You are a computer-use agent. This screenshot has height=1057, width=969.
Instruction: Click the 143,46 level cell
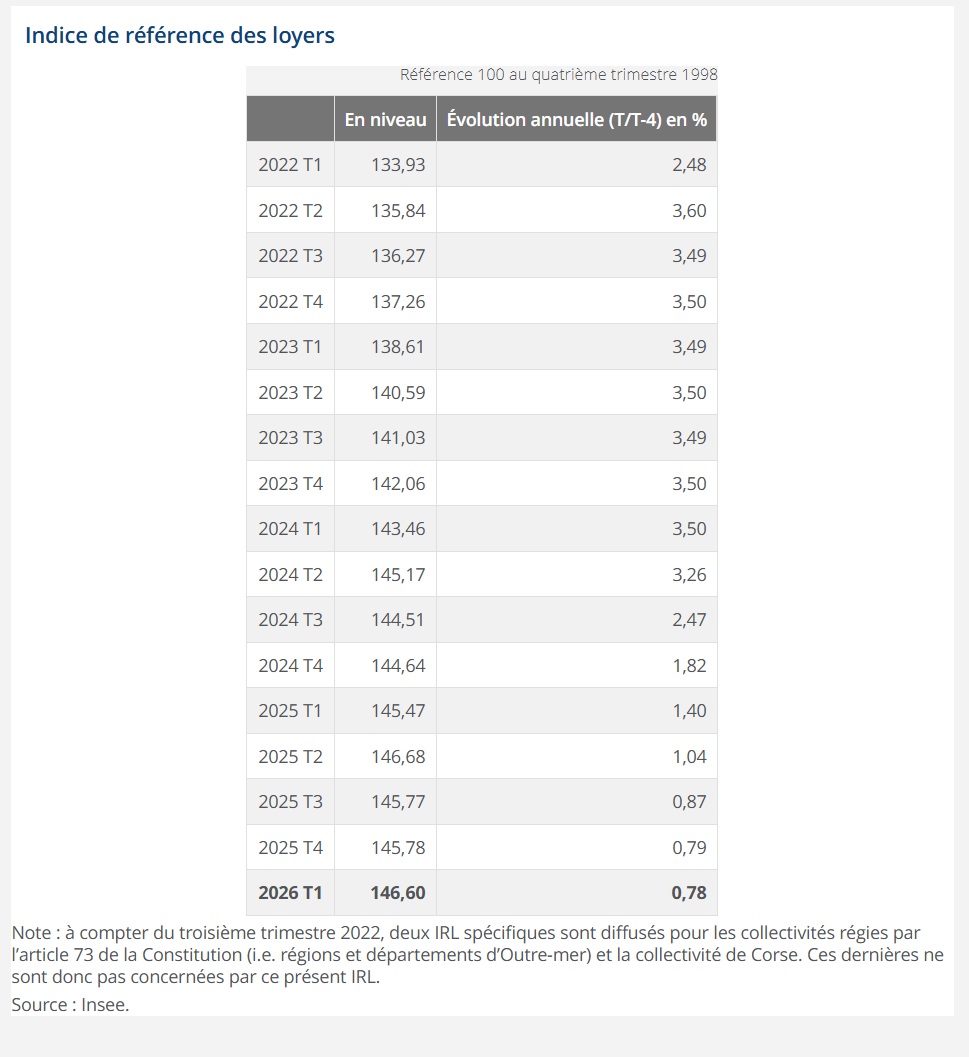pyautogui.click(x=398, y=529)
